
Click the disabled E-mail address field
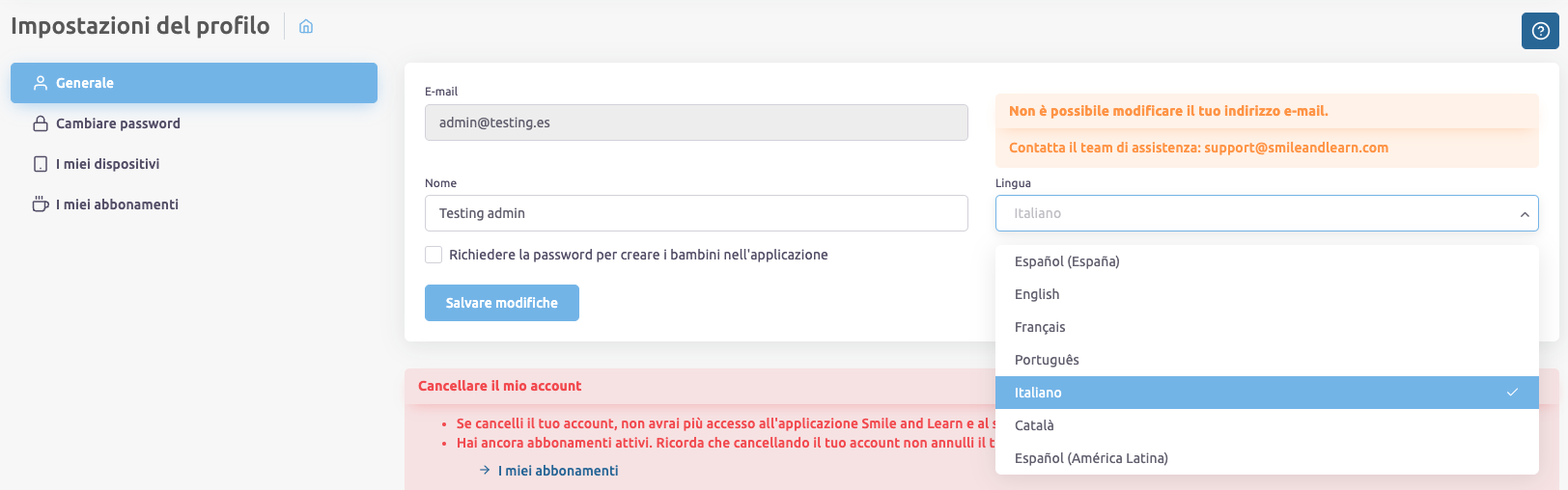(x=695, y=122)
